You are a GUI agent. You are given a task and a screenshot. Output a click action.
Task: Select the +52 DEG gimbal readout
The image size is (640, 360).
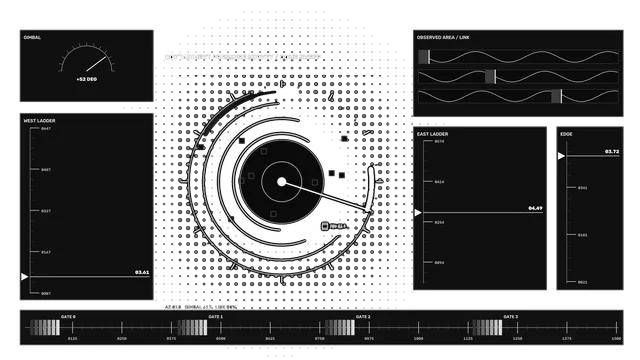[x=87, y=79]
